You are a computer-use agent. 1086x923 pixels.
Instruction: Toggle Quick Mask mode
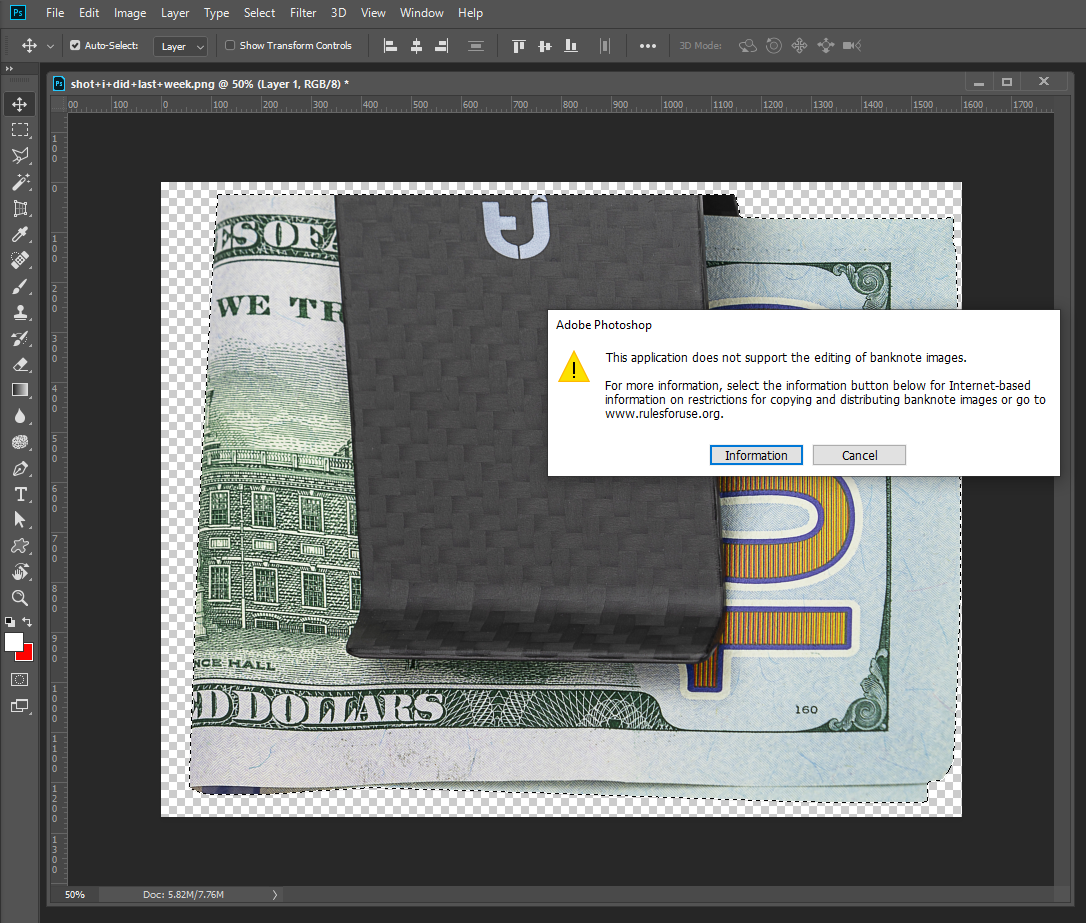(20, 679)
